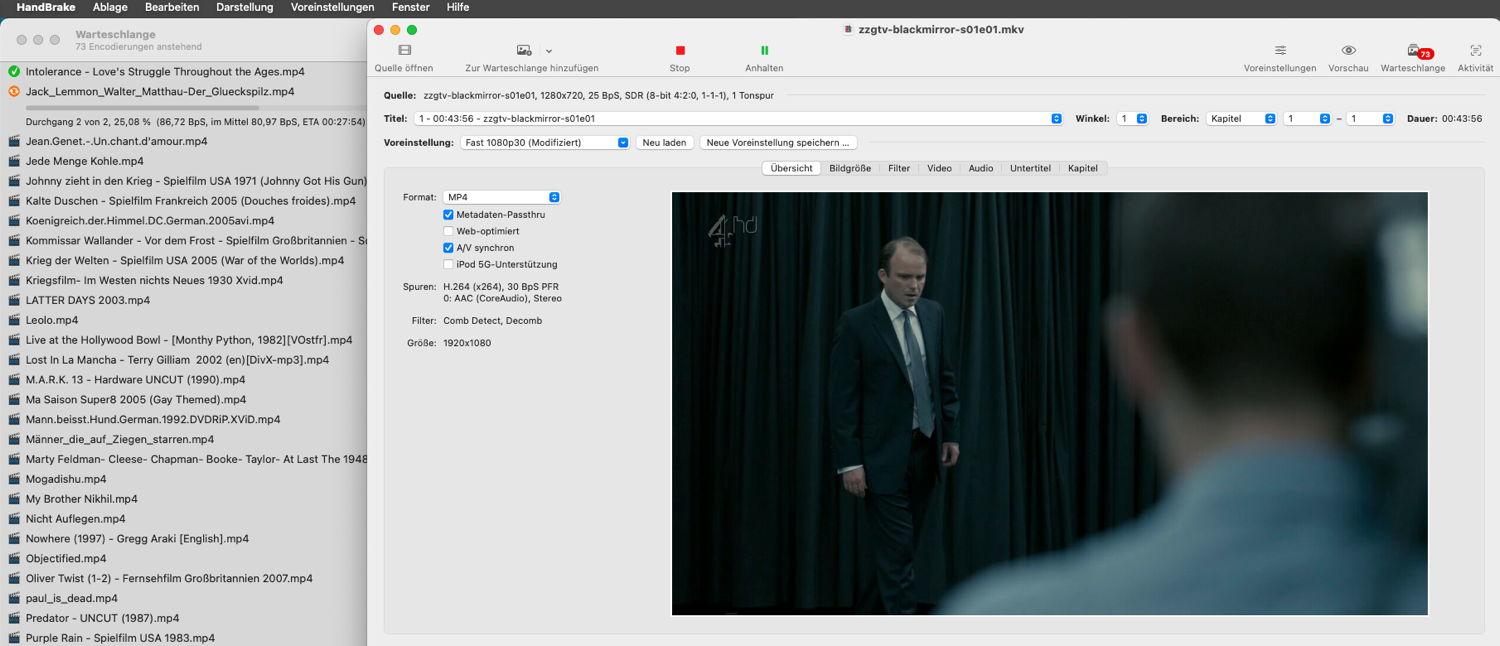Click the film icon next to M.A.R.K. 13

(x=14, y=380)
